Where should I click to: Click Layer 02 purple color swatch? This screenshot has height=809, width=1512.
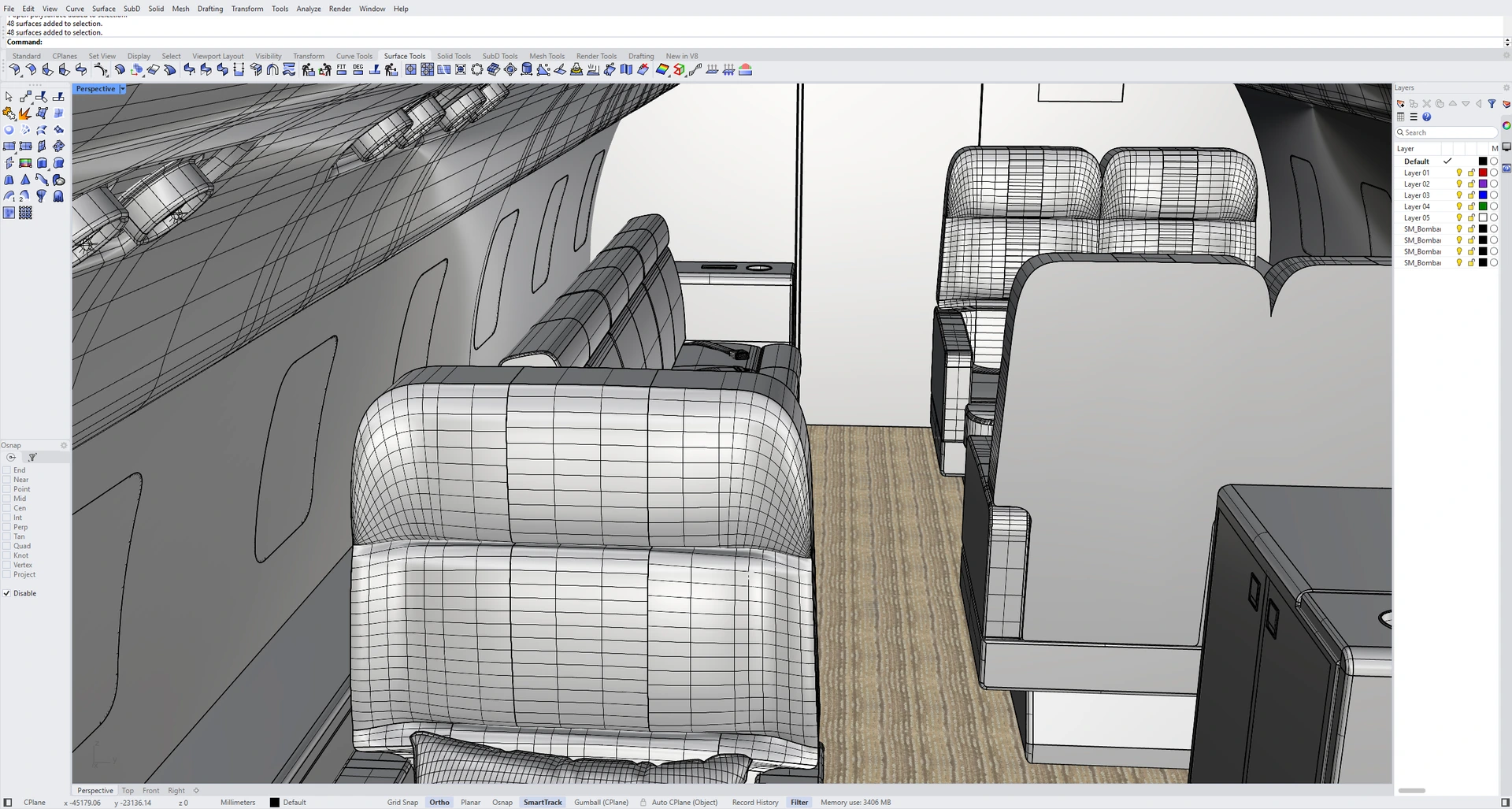[1483, 184]
